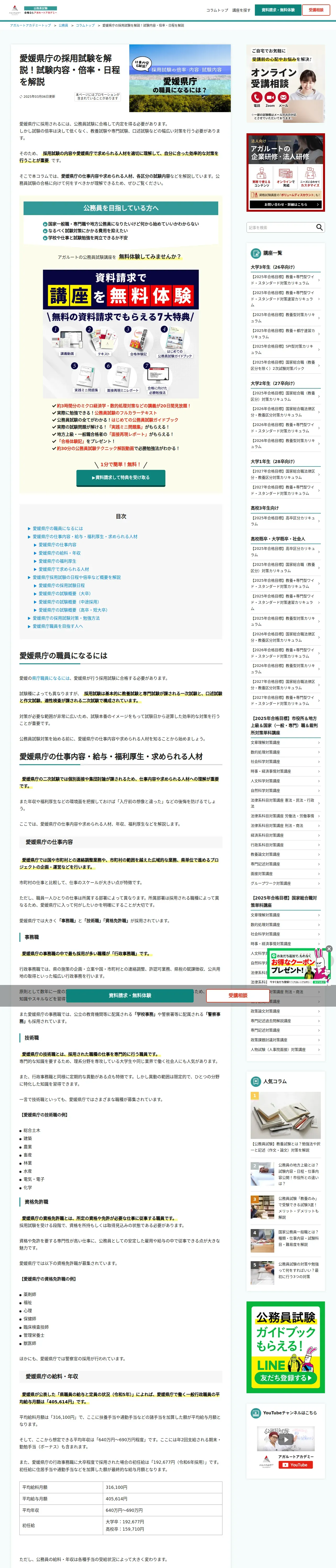This screenshot has width=336, height=1568.
Task: Click the LINE 友だち登録する banner
Action: click(285, 1348)
